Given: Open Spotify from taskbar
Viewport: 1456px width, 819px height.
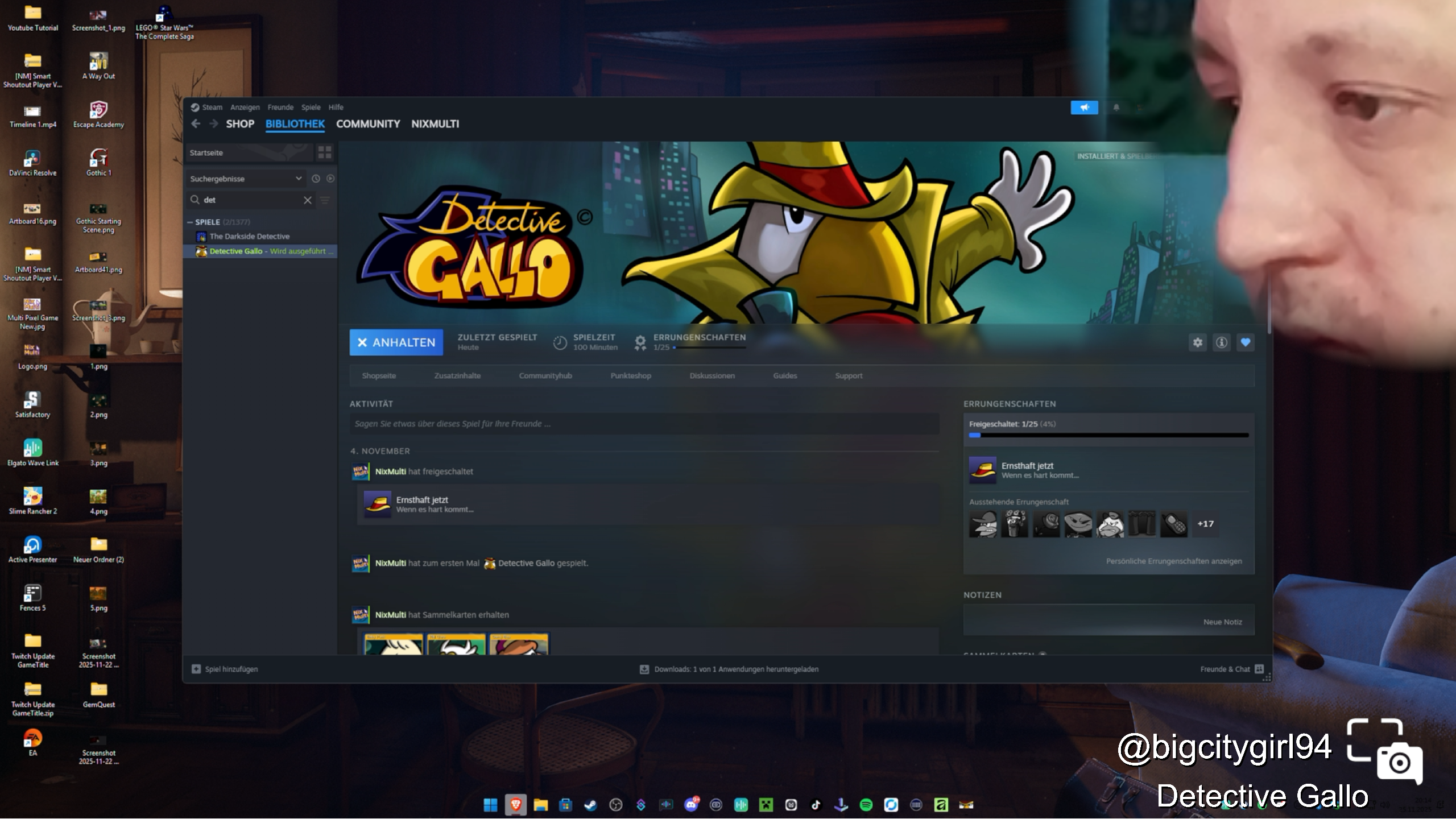Looking at the screenshot, I should tap(866, 805).
